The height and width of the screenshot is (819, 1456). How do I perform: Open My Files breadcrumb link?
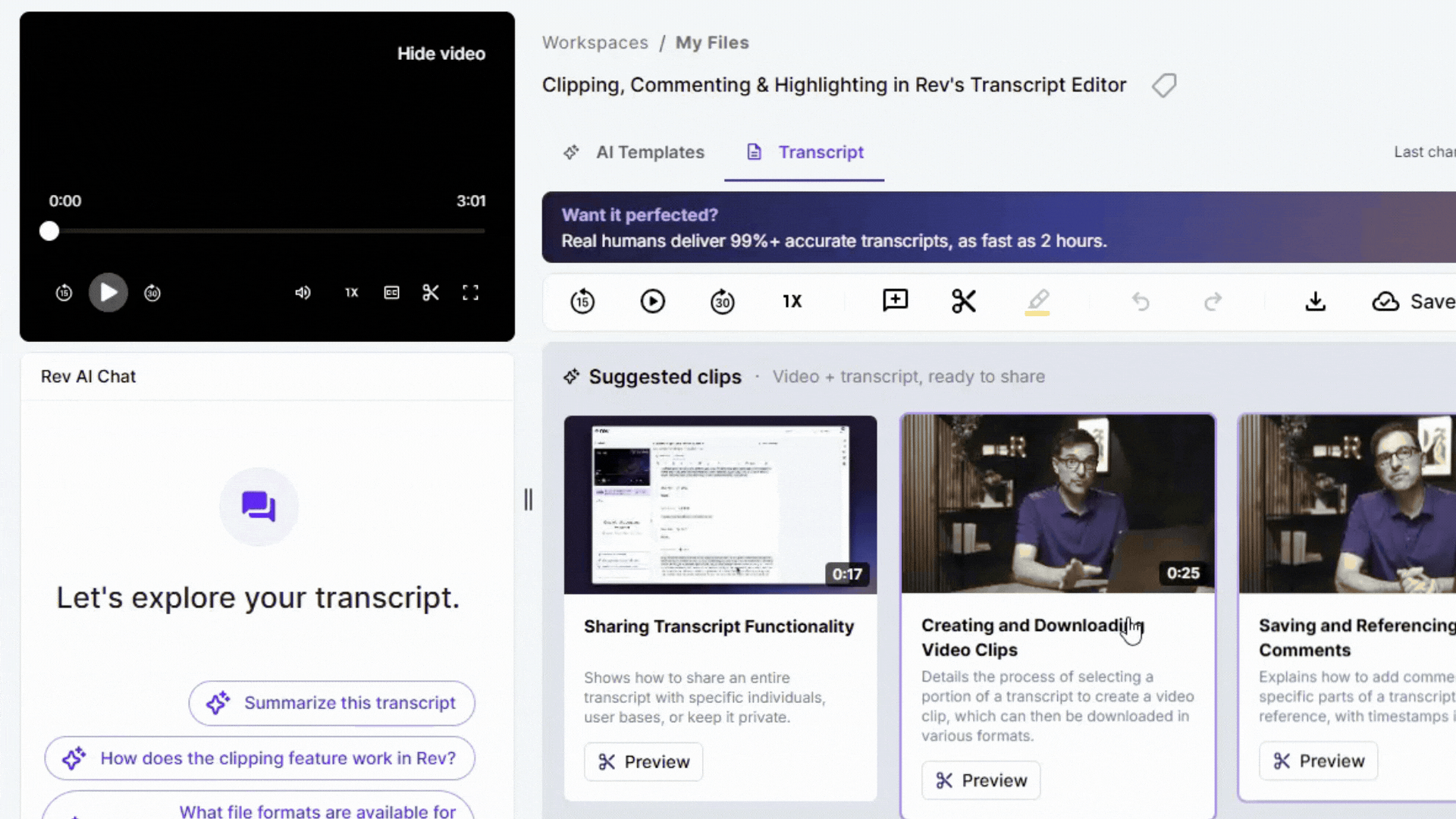coord(712,42)
